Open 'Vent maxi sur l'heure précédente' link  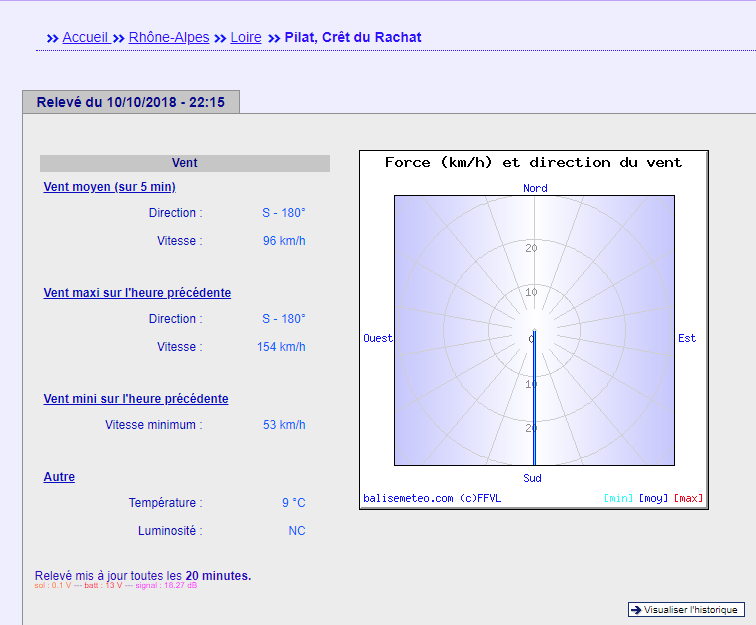point(137,293)
